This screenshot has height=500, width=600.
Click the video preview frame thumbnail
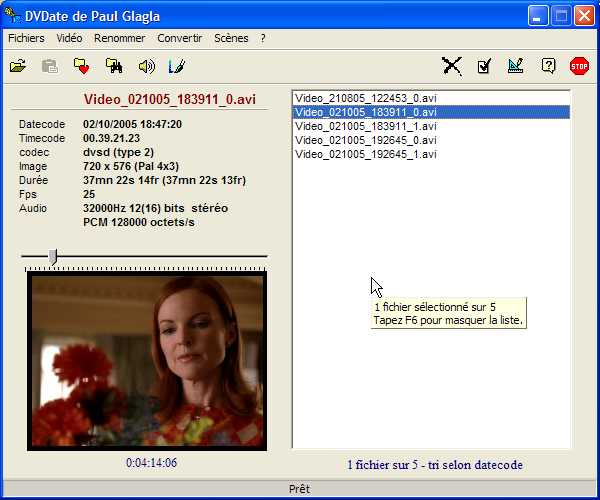tap(147, 361)
